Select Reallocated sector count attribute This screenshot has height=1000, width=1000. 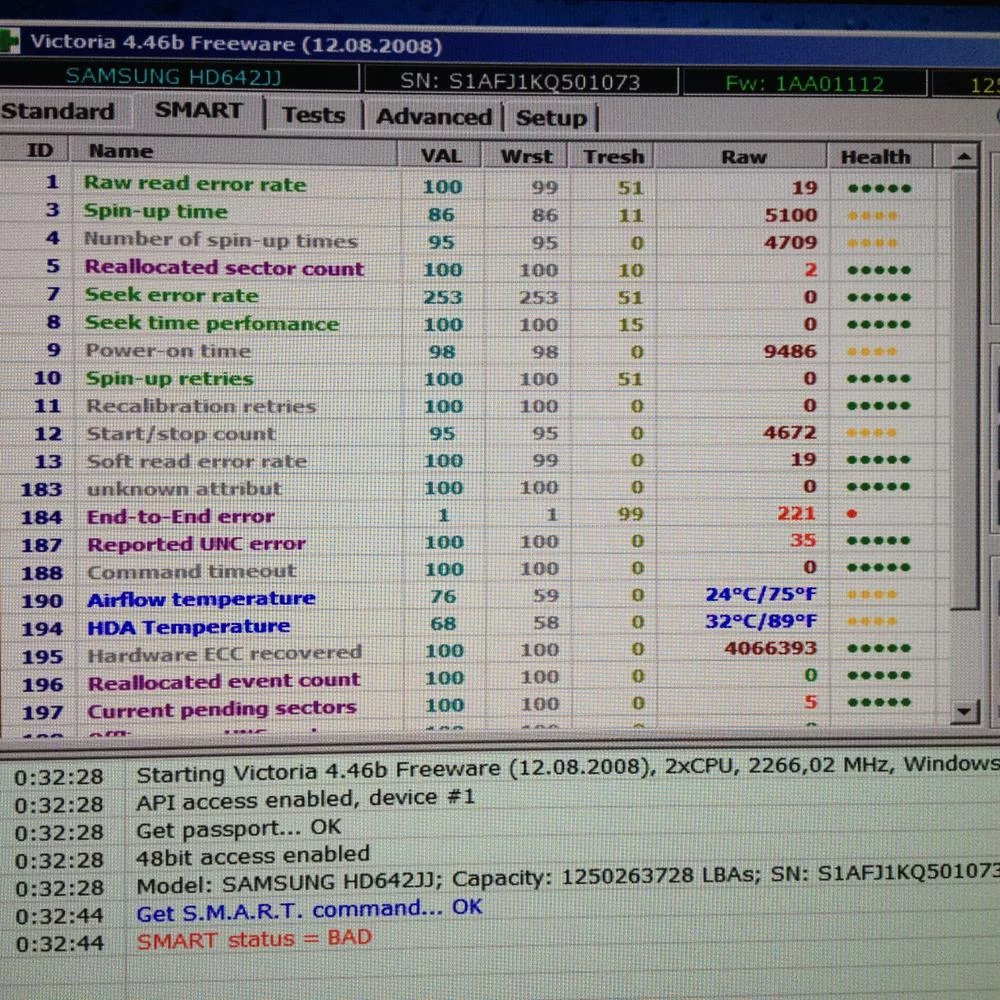(x=475, y=268)
